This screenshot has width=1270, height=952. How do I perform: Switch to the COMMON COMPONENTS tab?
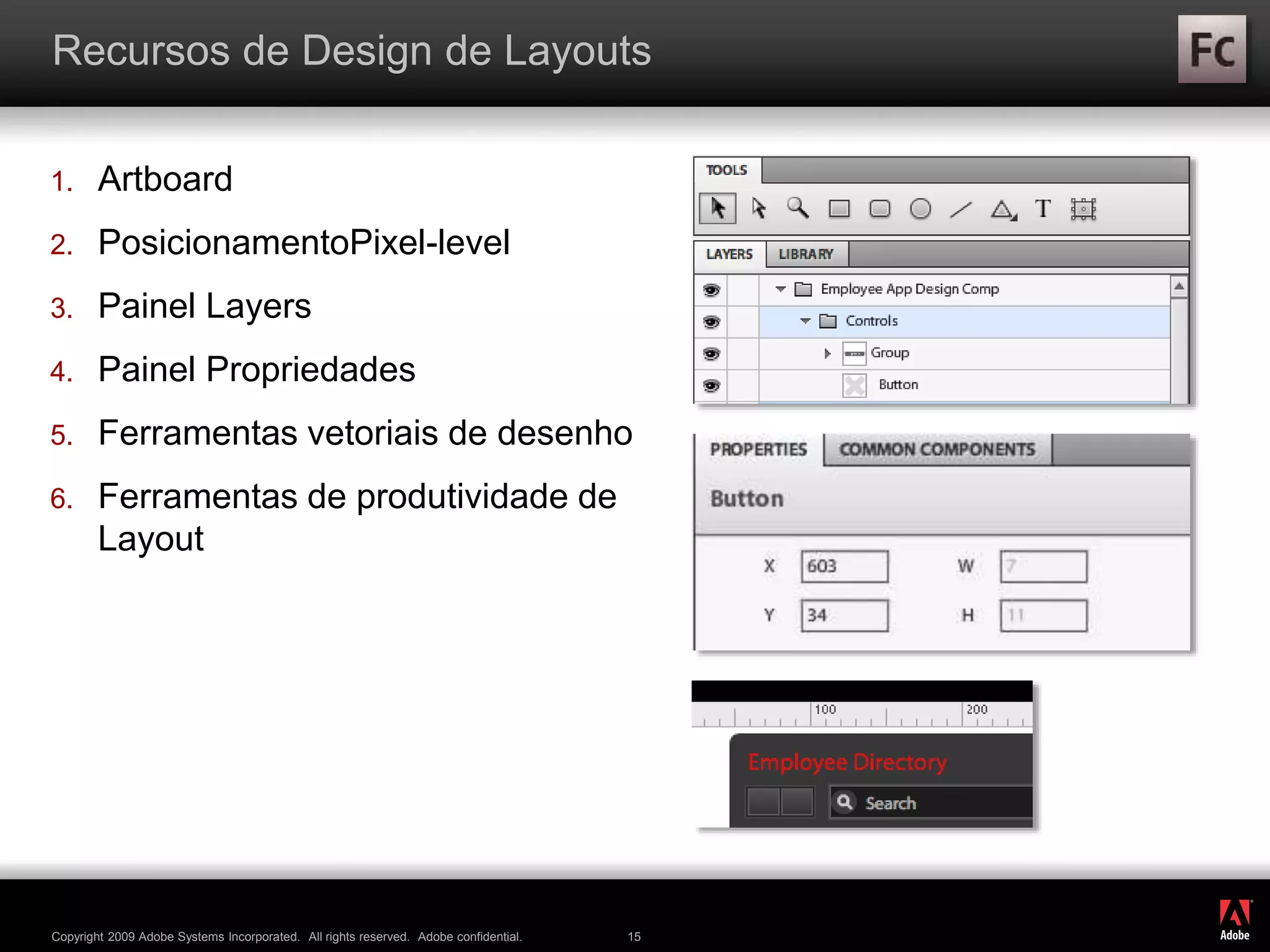coord(938,449)
